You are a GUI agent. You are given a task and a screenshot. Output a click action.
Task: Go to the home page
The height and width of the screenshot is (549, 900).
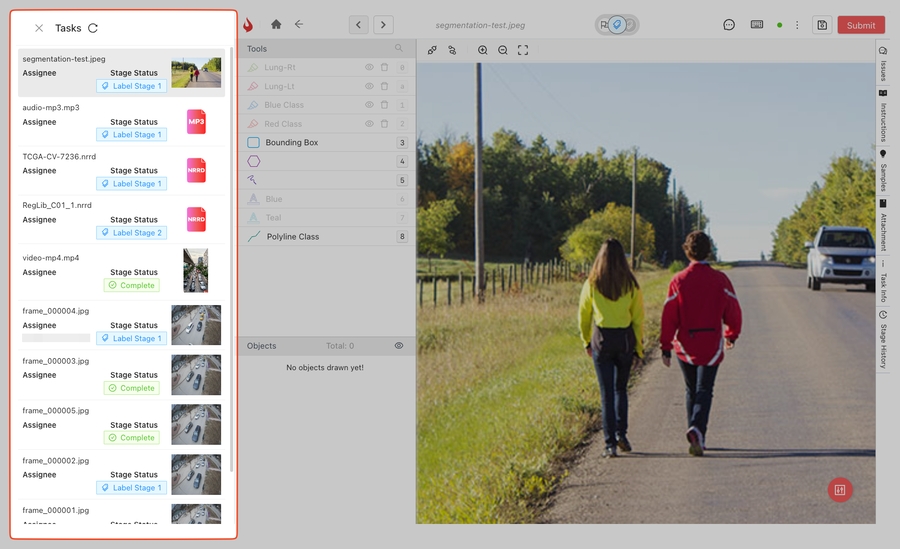tap(276, 25)
